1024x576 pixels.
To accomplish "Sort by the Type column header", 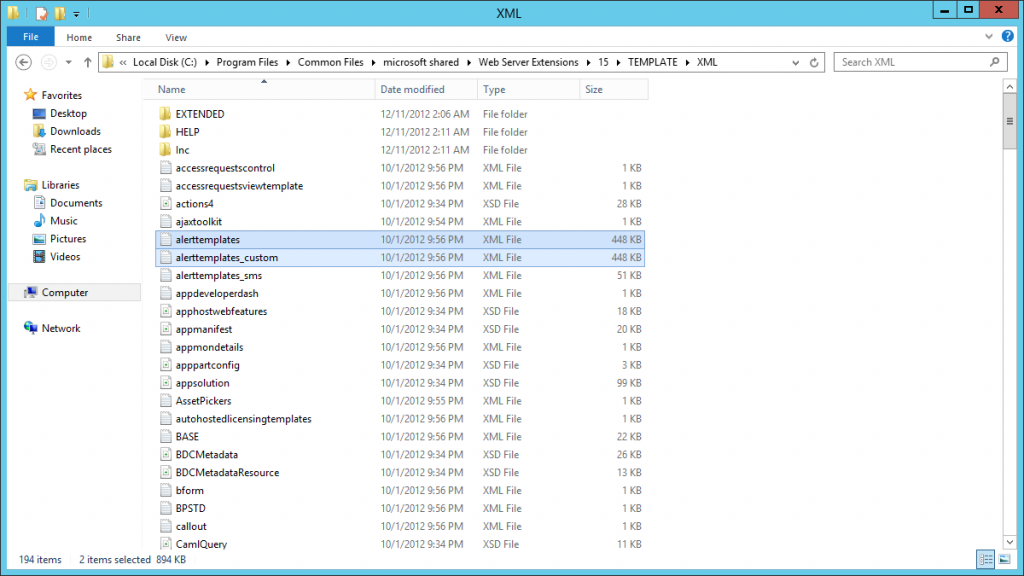I will pos(528,89).
